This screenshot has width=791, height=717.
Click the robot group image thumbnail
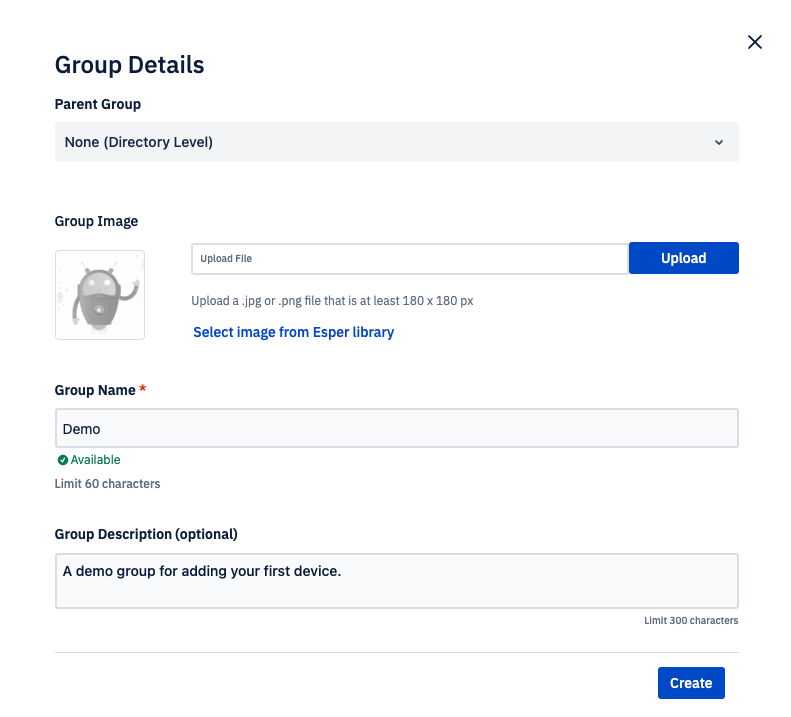pos(100,295)
